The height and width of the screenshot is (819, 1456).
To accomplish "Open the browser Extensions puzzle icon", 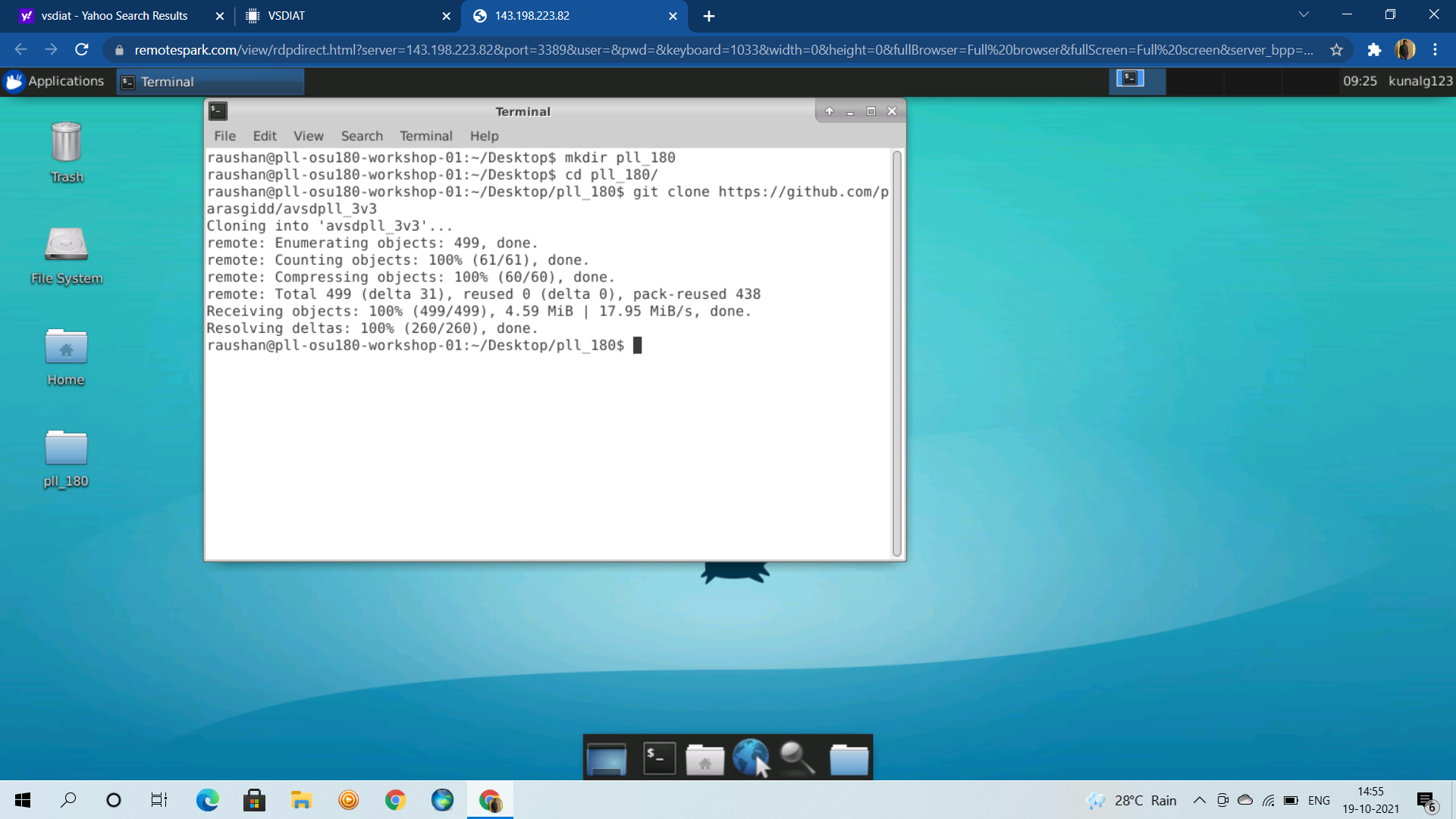I will tap(1374, 49).
